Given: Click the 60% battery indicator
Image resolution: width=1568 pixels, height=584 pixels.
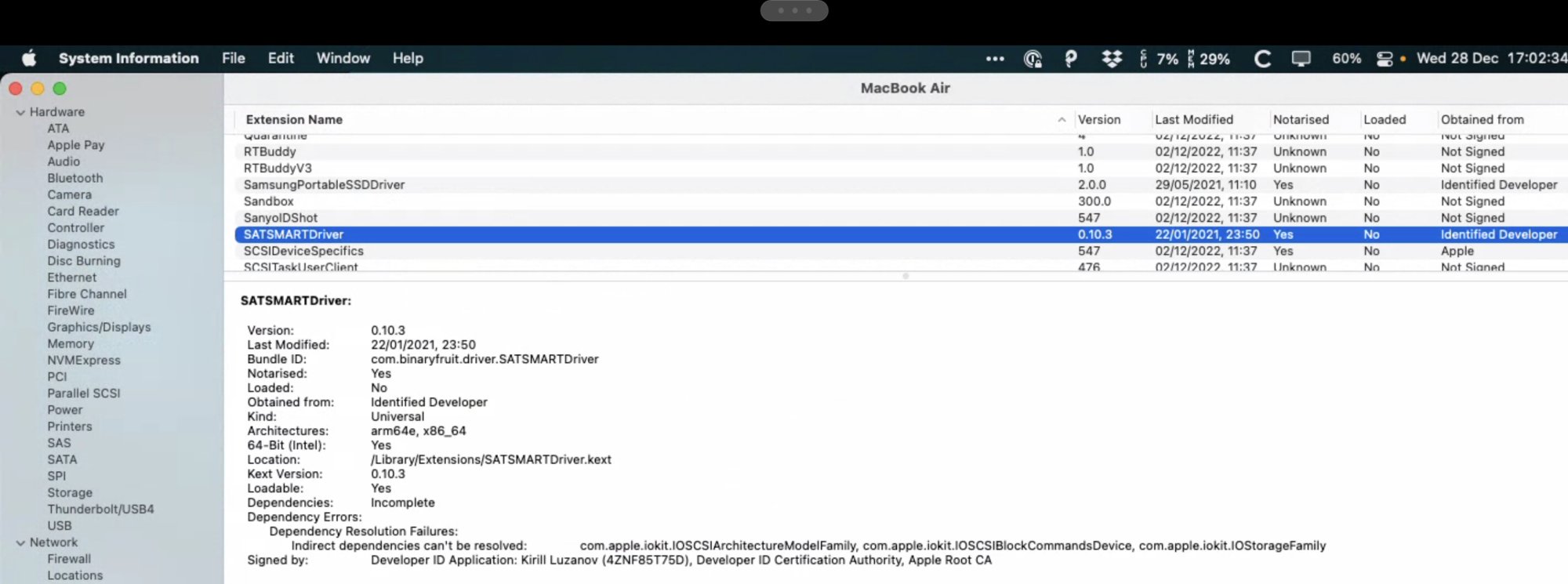Looking at the screenshot, I should click(1346, 59).
